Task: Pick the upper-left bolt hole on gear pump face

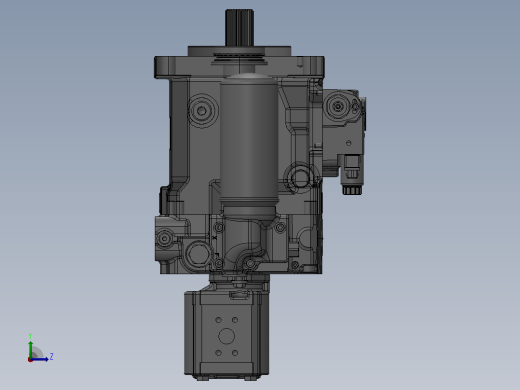Action: 218,320
